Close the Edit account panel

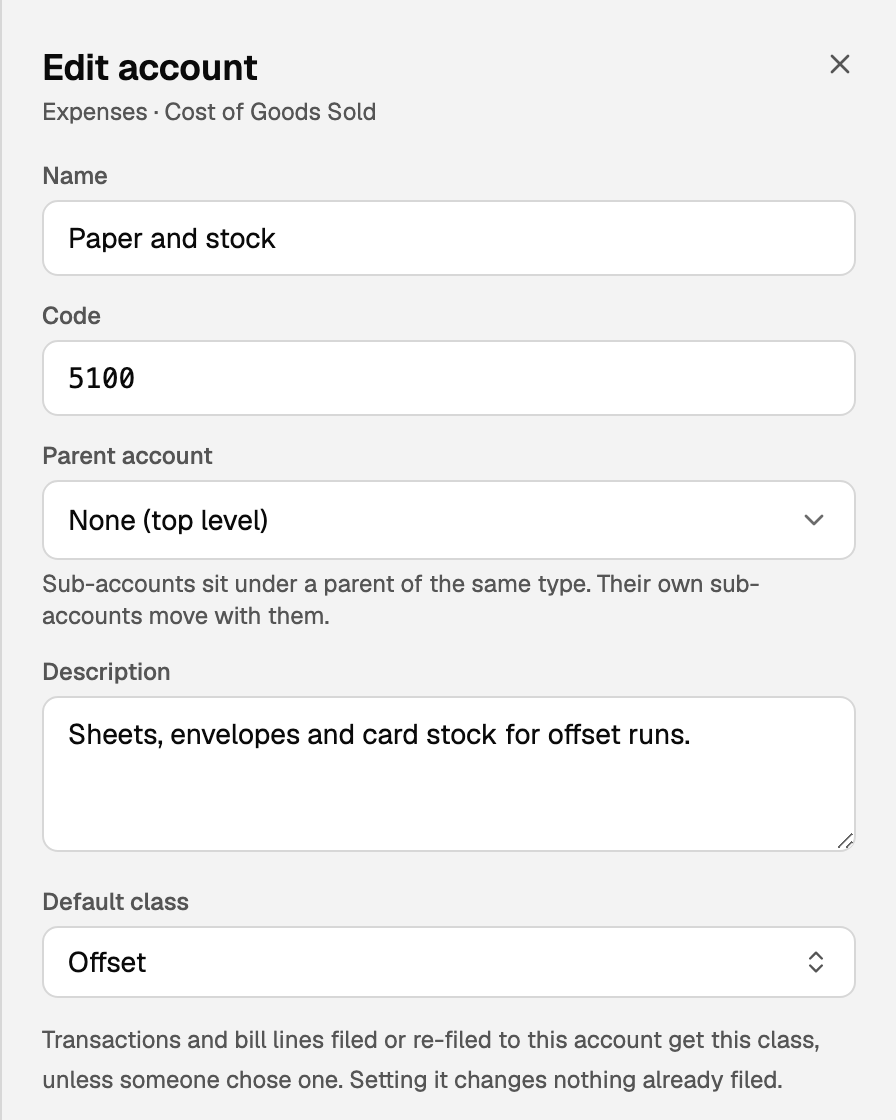(840, 64)
